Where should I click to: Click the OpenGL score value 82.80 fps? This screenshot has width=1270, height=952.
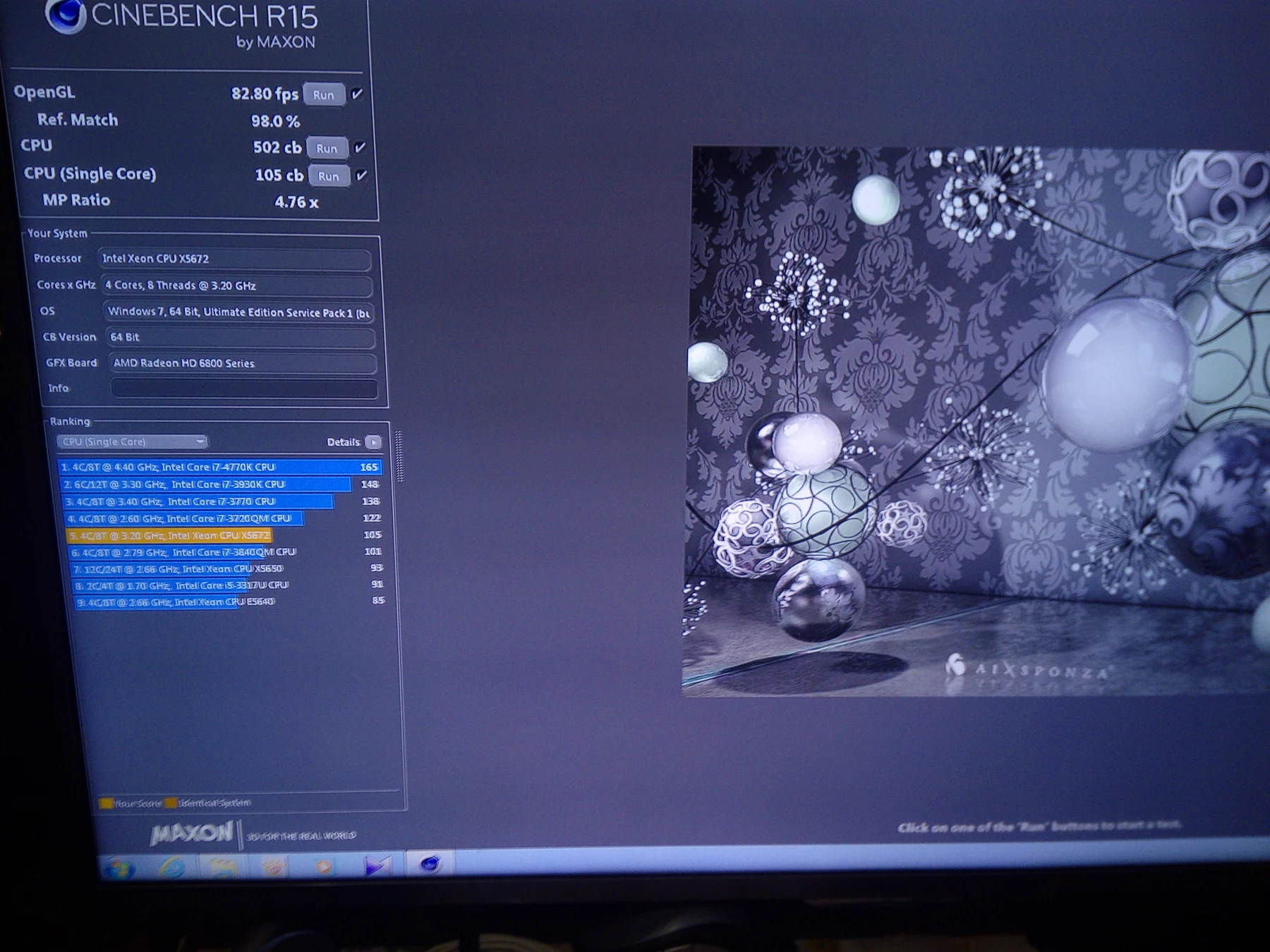click(265, 94)
